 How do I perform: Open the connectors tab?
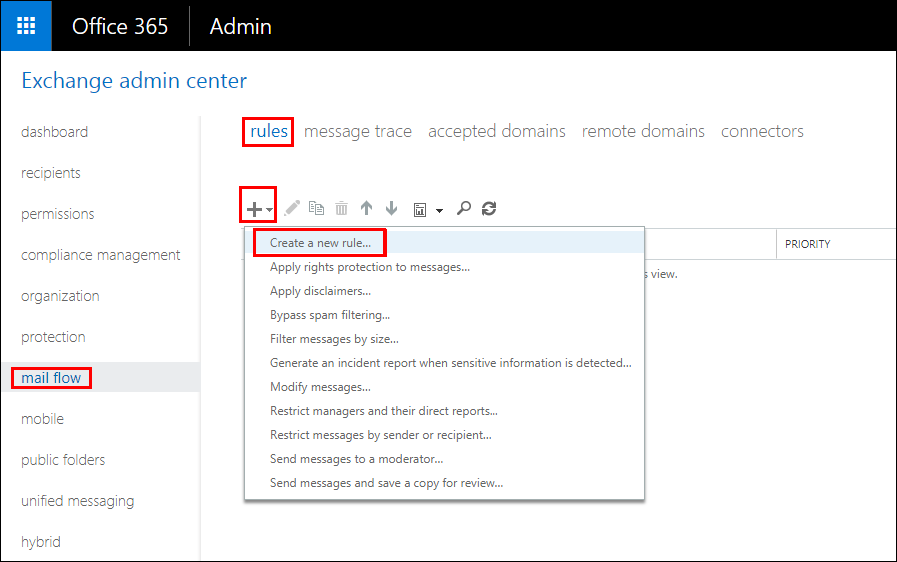(762, 132)
